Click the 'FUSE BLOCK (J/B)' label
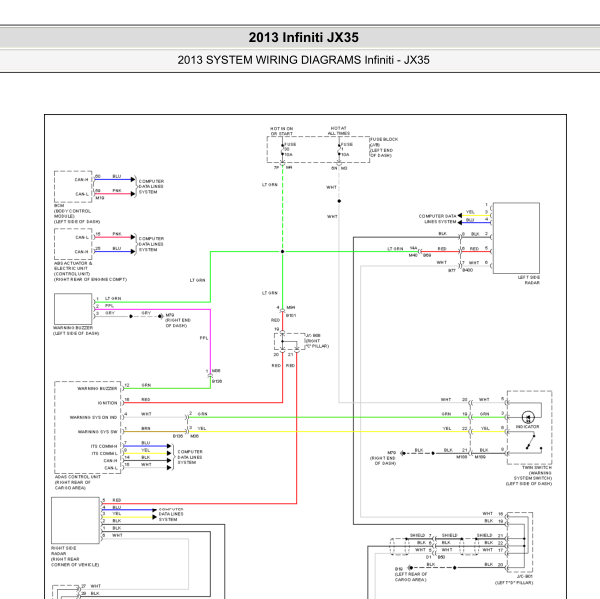600x599 pixels. (384, 142)
